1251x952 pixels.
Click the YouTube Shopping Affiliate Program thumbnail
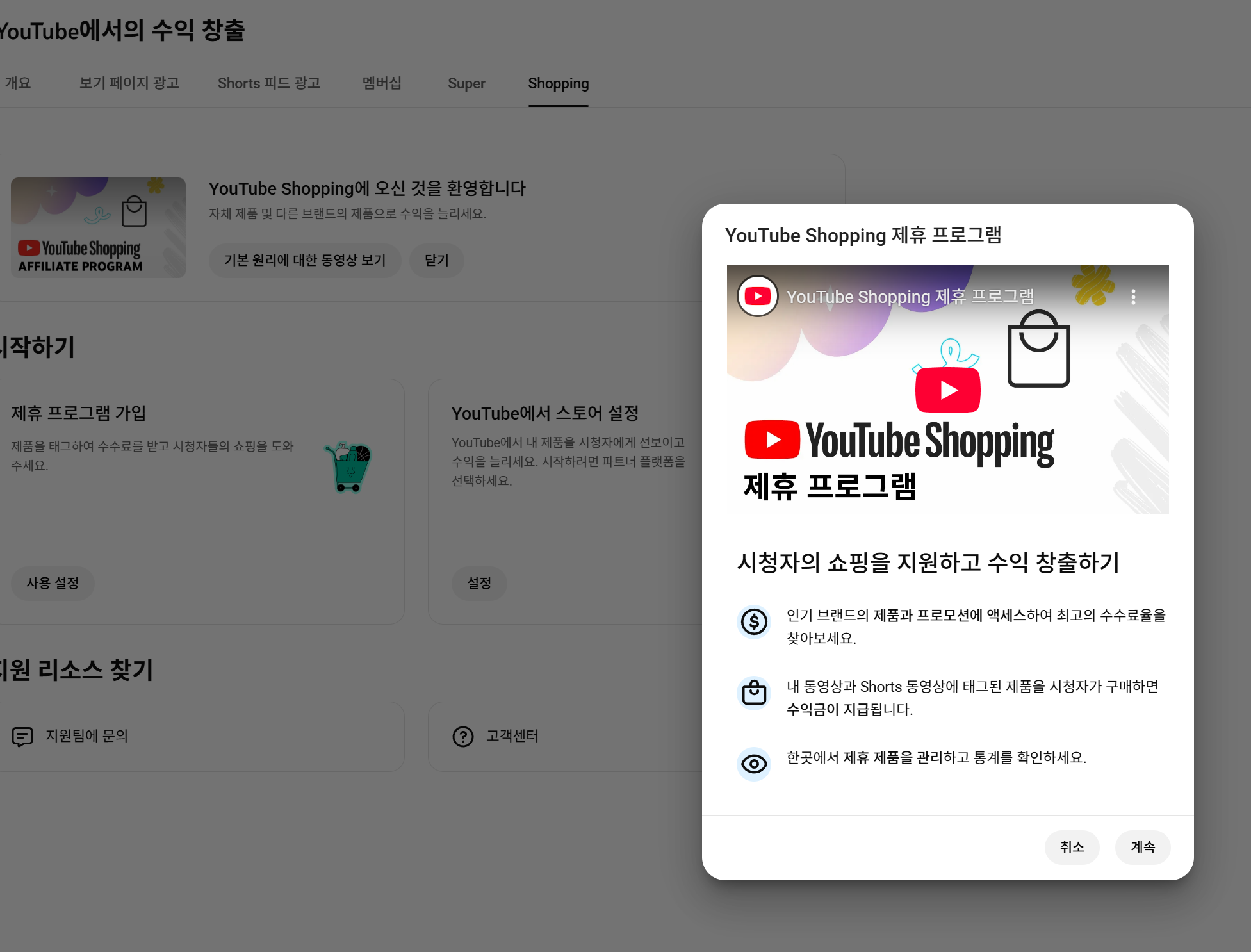98,227
